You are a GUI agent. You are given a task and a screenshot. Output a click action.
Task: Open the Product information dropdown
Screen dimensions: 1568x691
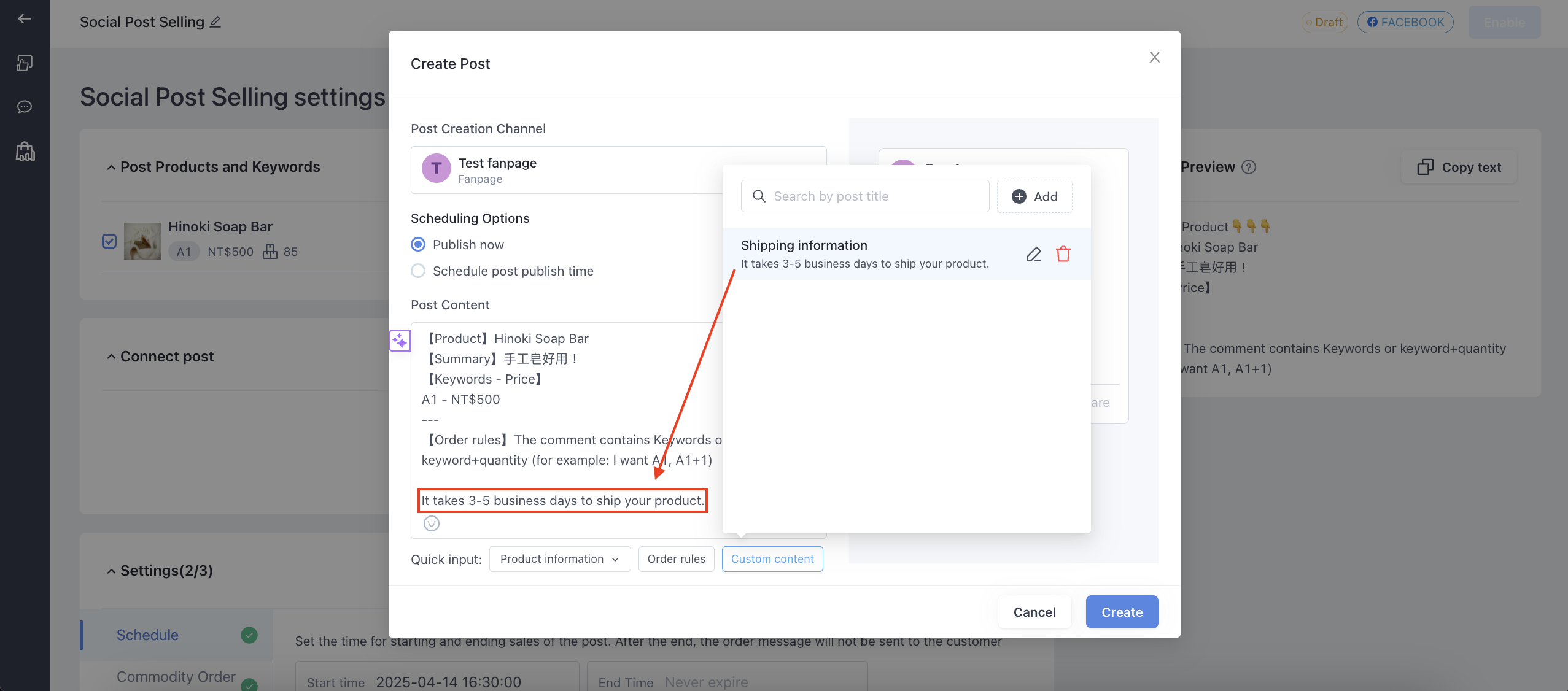click(x=560, y=559)
